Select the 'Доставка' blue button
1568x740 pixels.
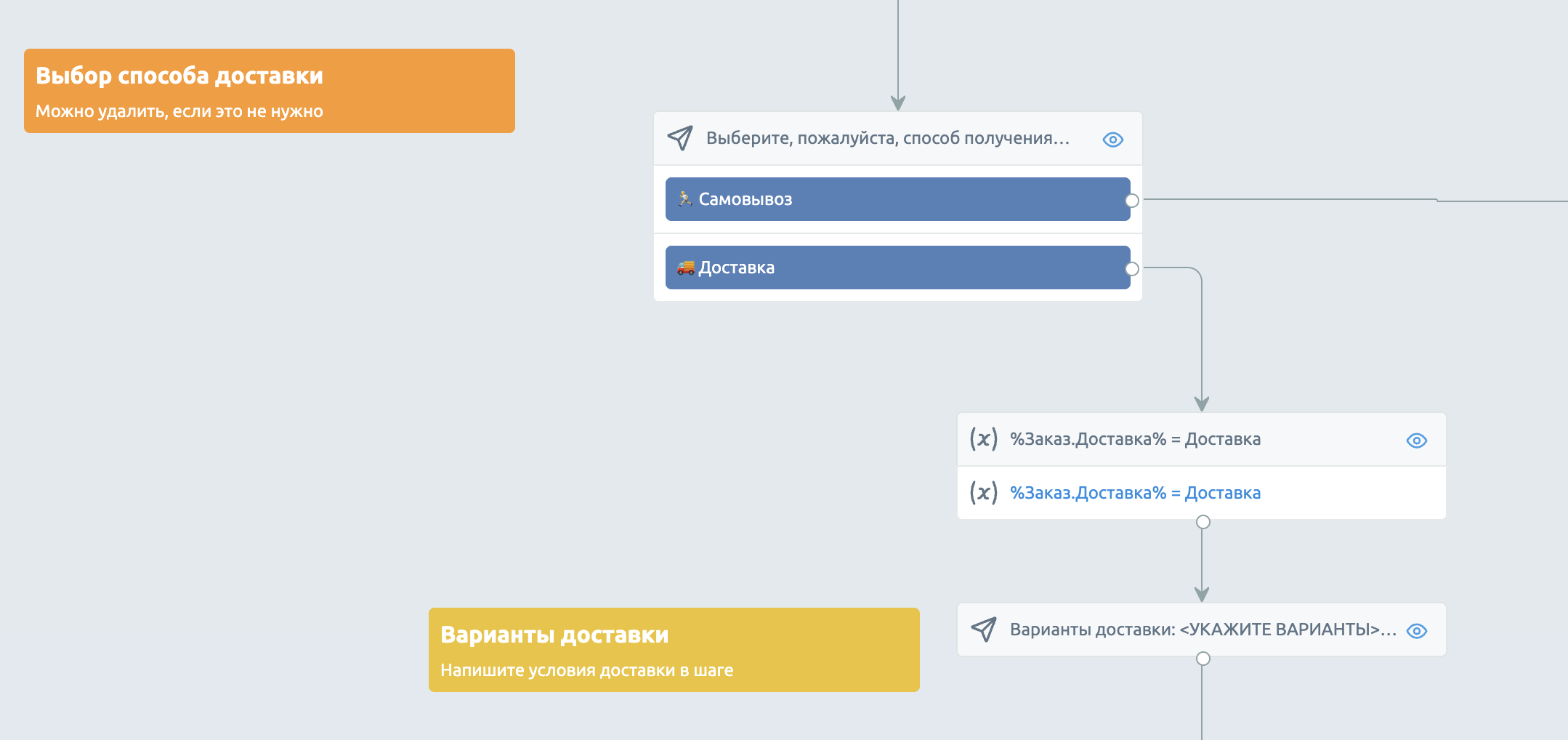pyautogui.click(x=897, y=268)
